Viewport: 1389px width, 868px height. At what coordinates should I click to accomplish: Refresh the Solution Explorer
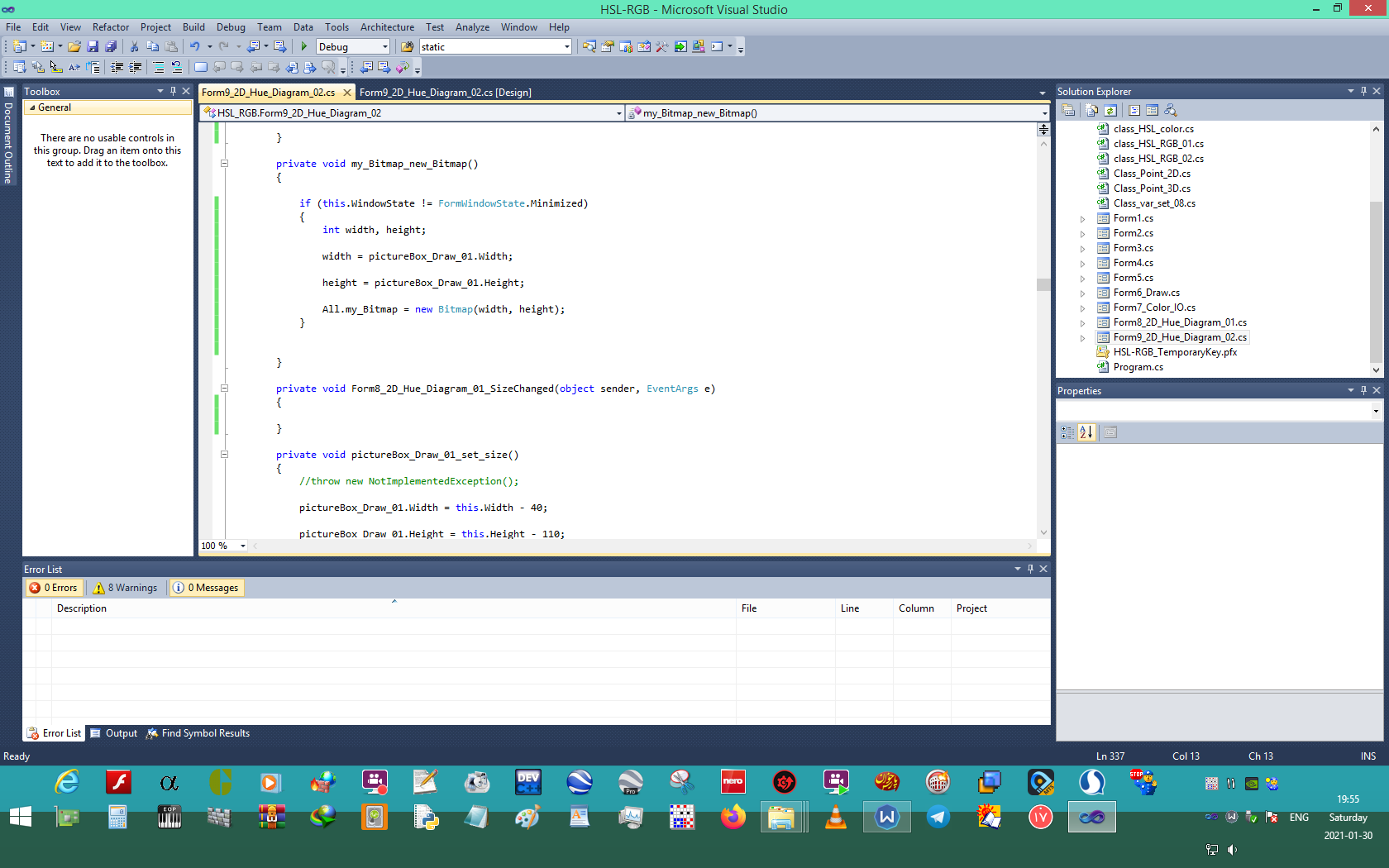pos(1110,110)
